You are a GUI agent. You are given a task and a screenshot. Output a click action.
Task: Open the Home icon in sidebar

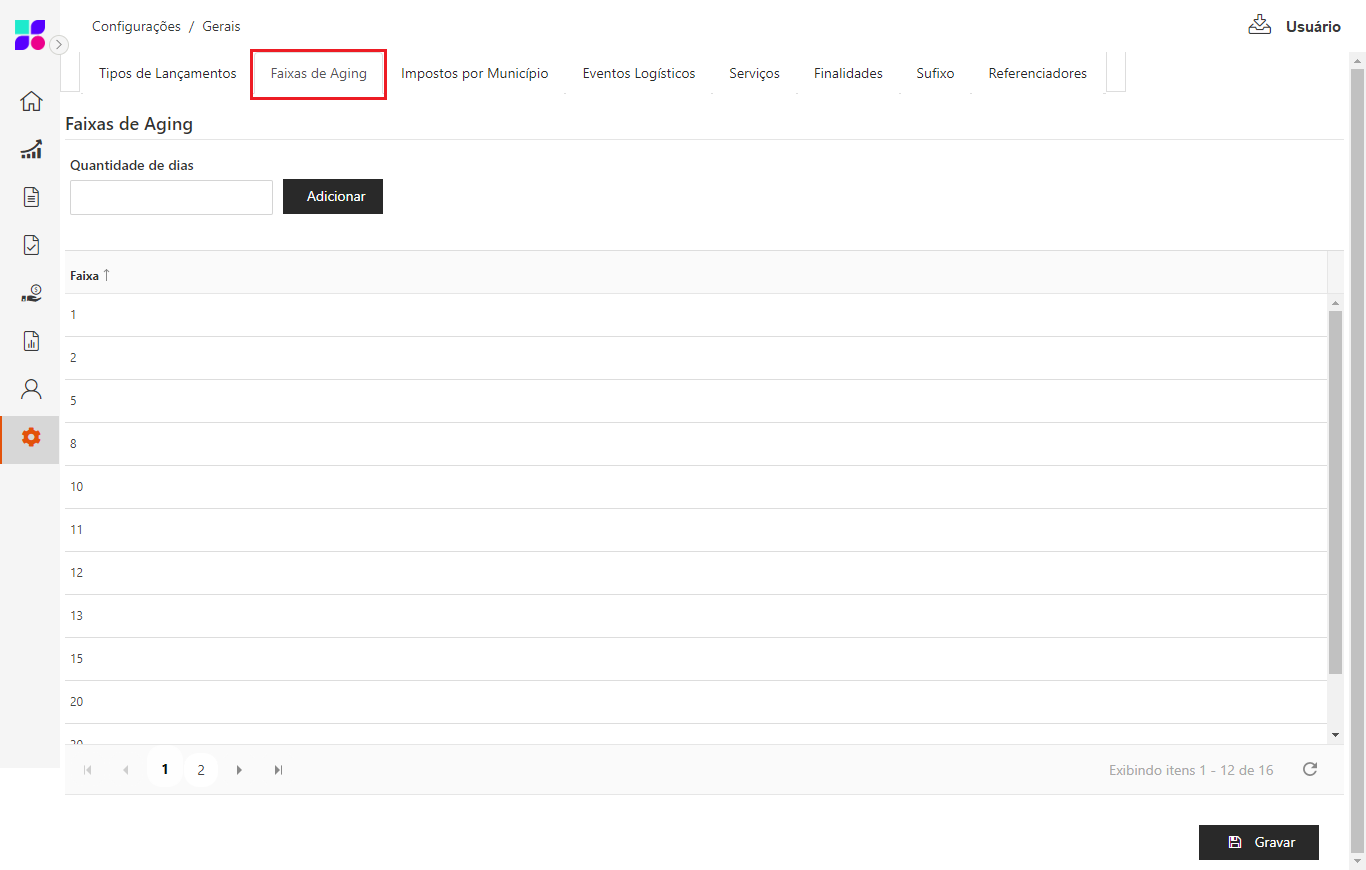click(x=31, y=101)
